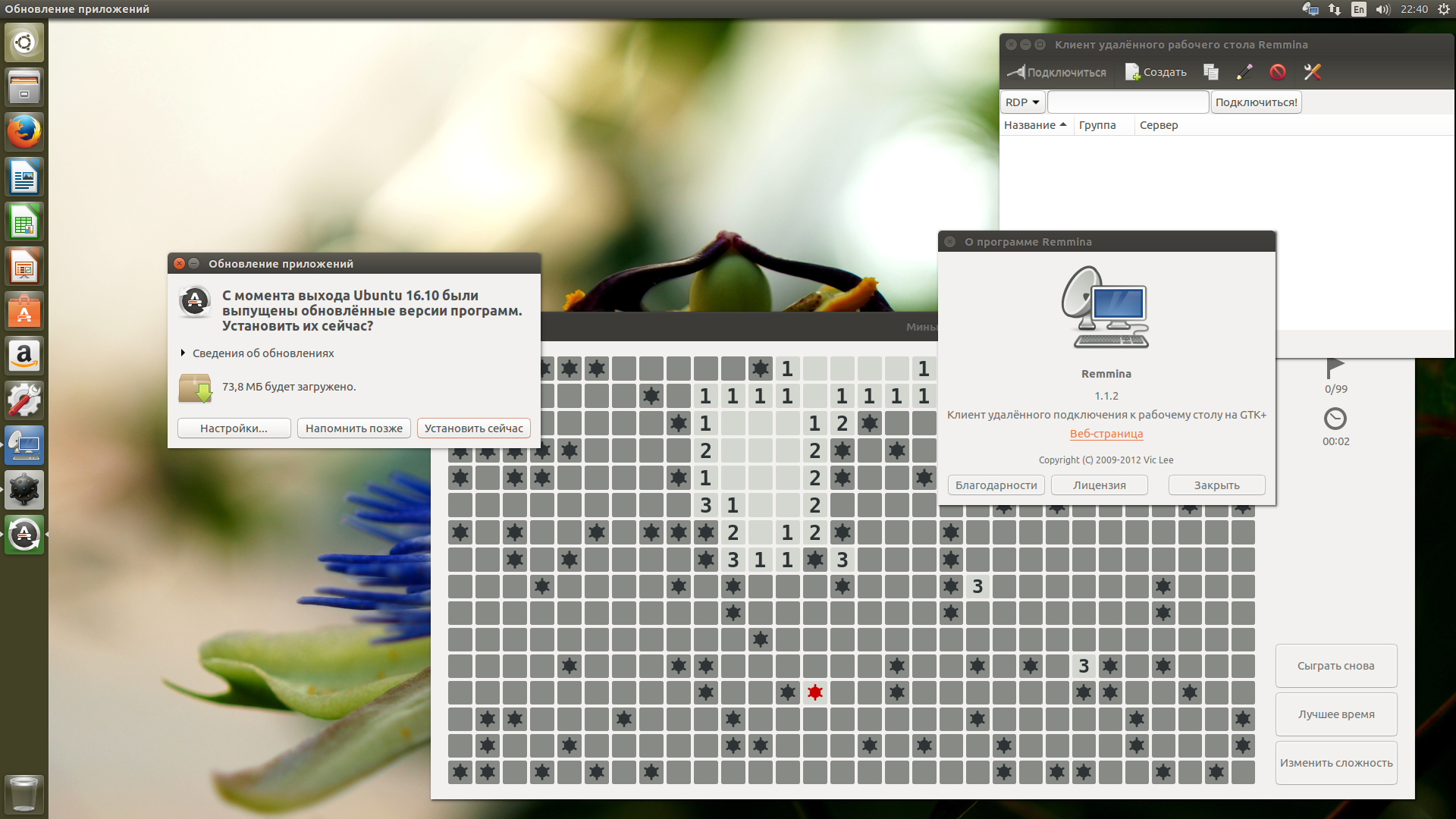1456x819 pixels.
Task: Focus the quick connect server address field
Action: [1128, 102]
